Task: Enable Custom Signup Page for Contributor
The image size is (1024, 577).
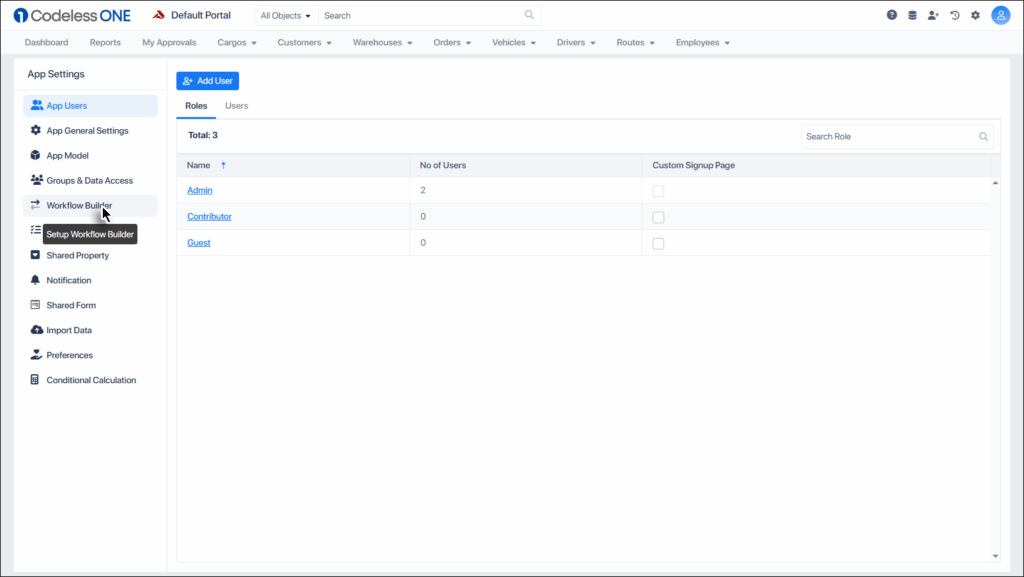Action: tap(657, 216)
